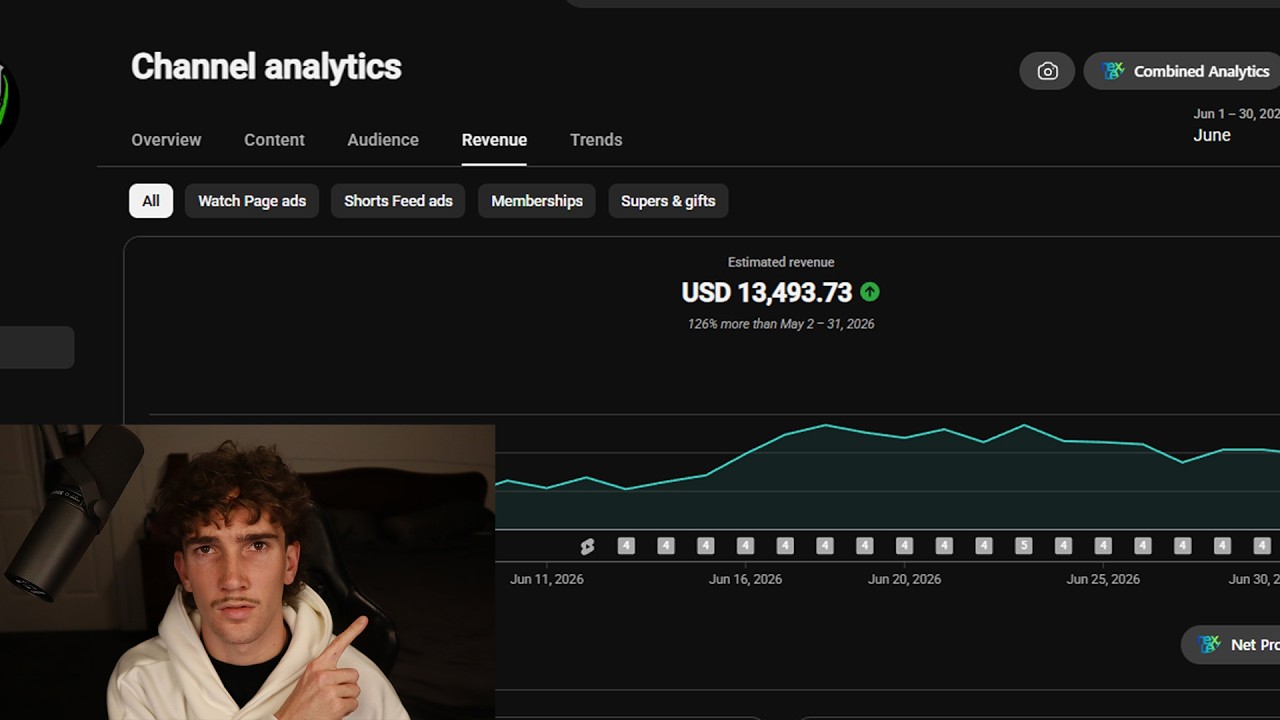Select the Revenue tab
Viewport: 1280px width, 720px height.
[494, 140]
